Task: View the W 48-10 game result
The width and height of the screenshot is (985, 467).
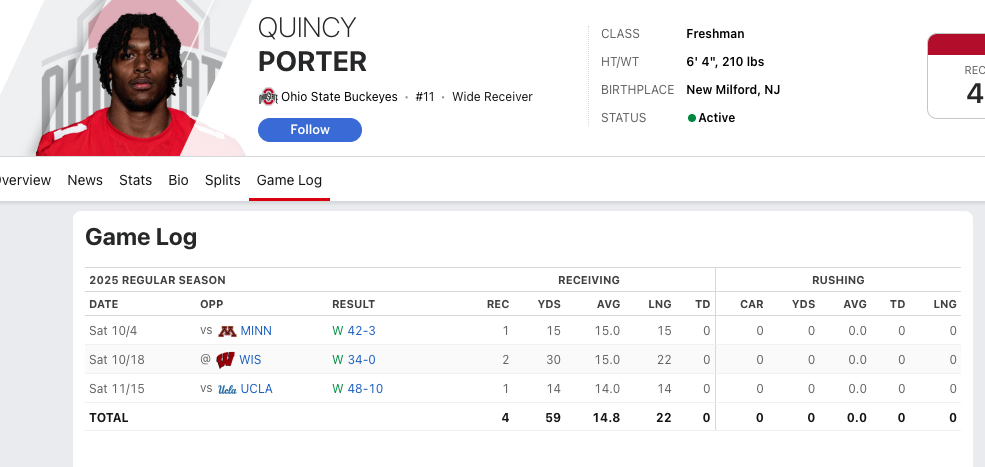Action: [357, 389]
